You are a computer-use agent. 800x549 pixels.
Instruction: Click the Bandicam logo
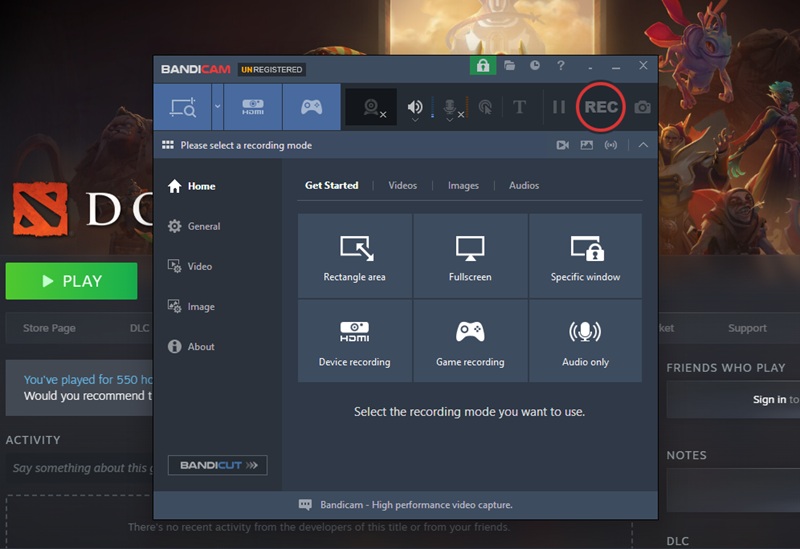pos(196,69)
